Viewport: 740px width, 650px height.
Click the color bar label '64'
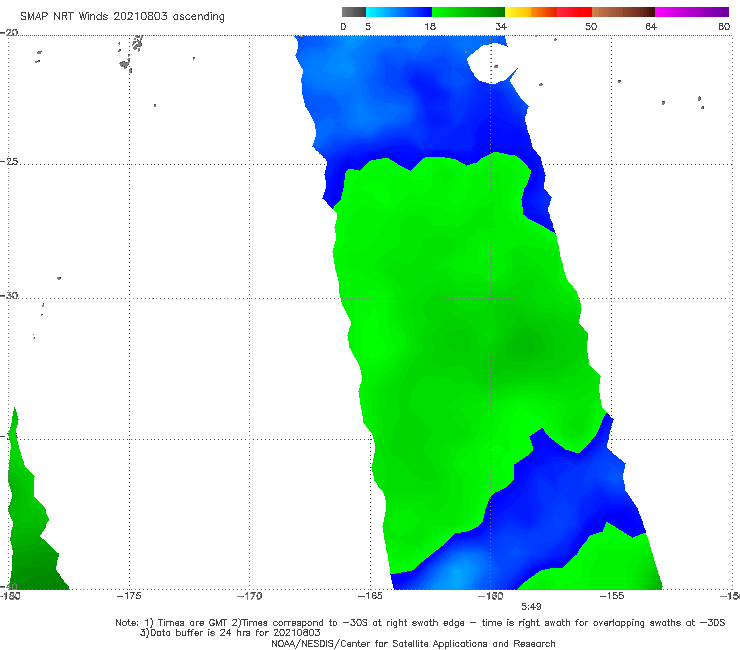point(651,26)
